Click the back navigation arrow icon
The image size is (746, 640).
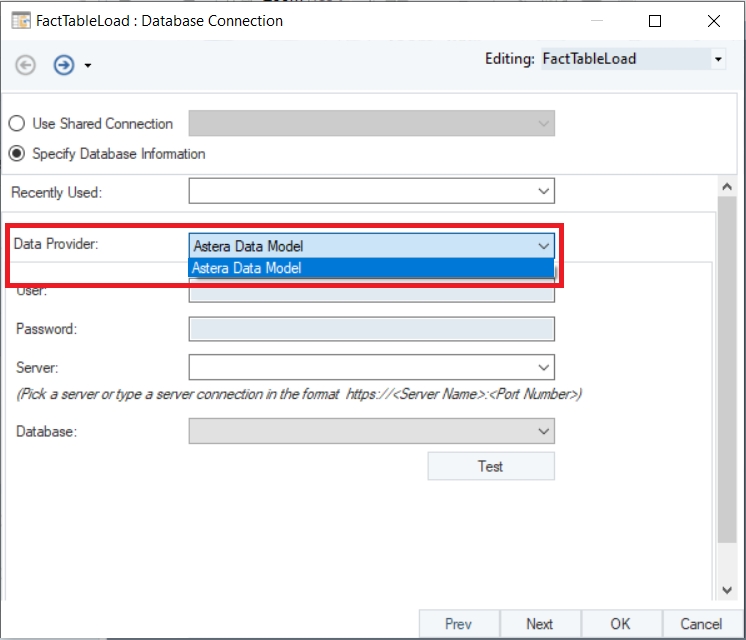tap(26, 65)
